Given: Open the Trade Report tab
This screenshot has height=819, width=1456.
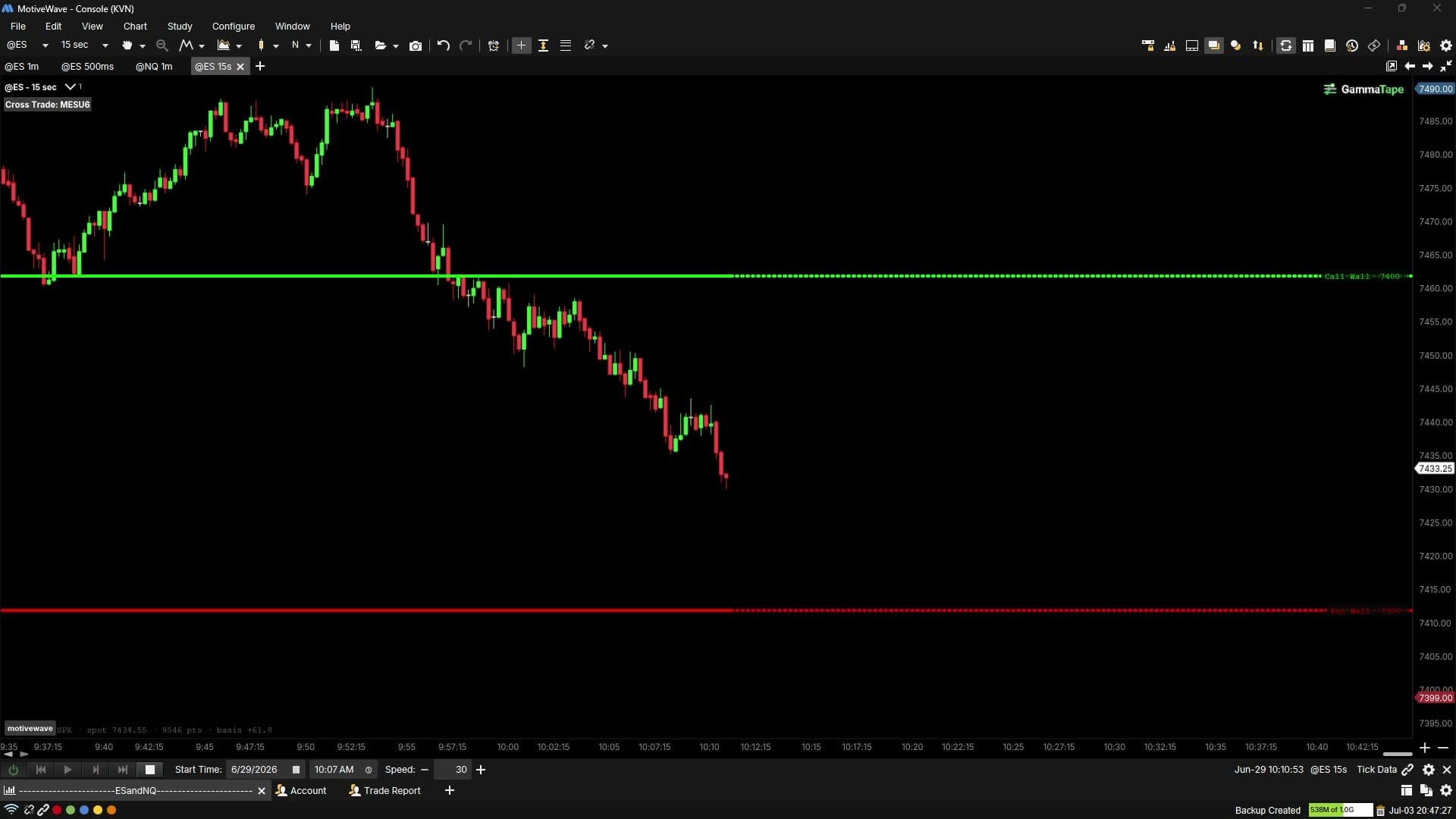Looking at the screenshot, I should click(385, 791).
